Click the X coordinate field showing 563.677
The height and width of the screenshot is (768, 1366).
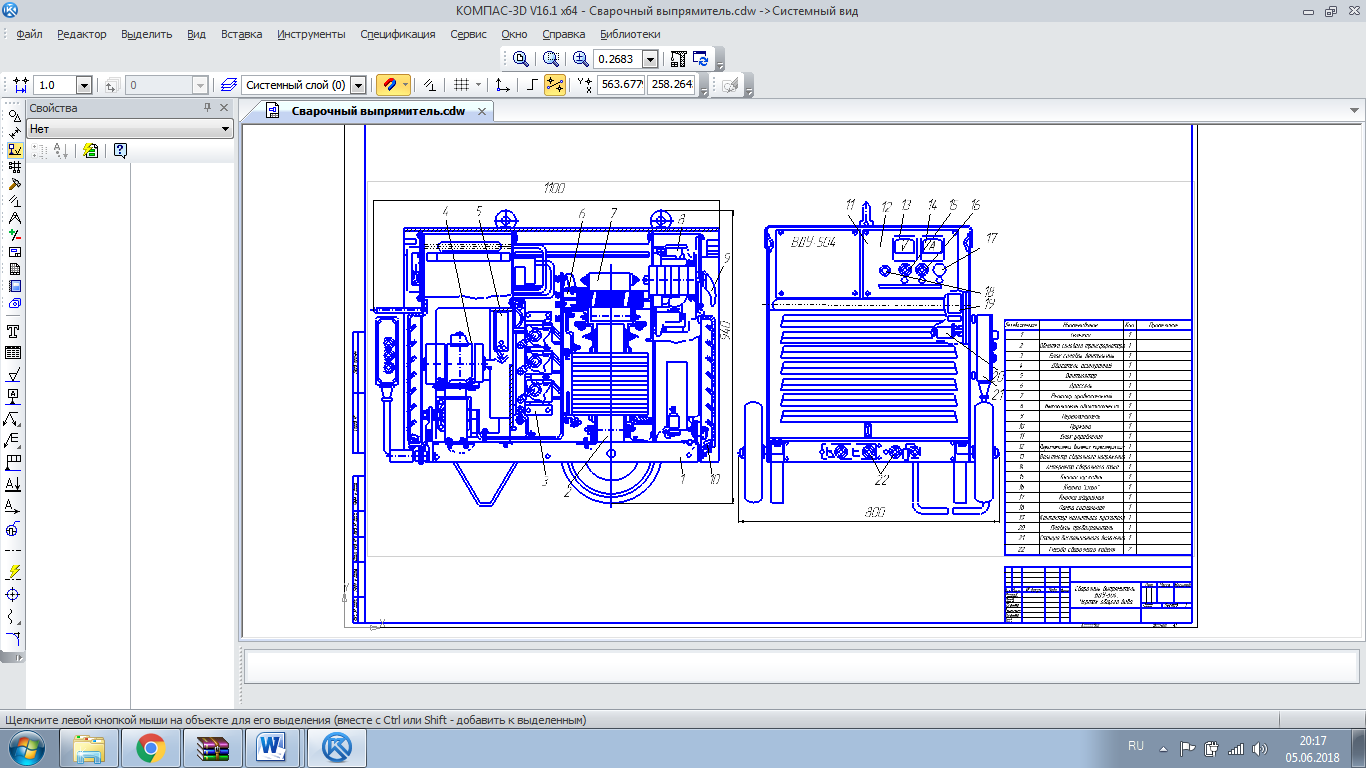coord(621,85)
